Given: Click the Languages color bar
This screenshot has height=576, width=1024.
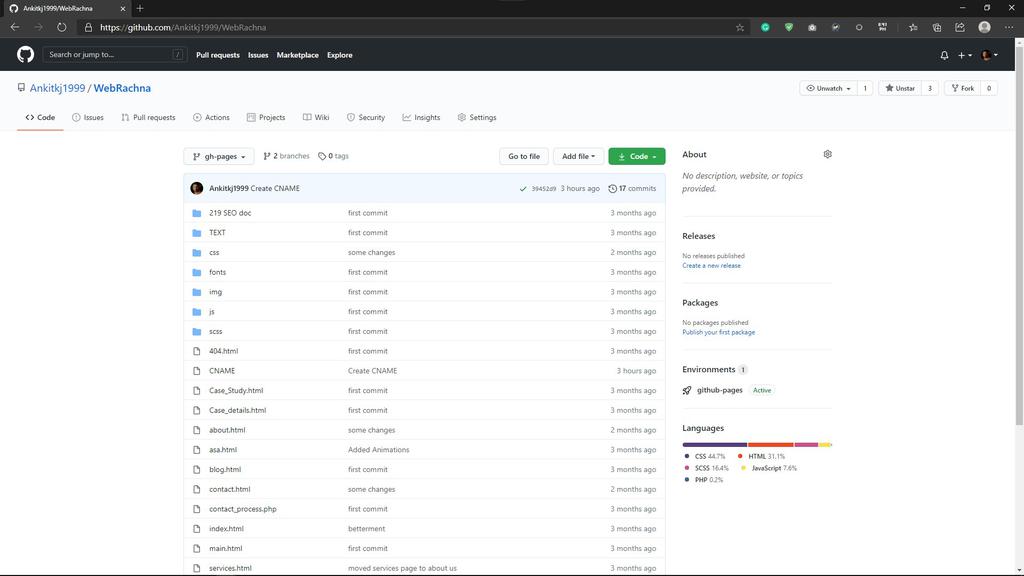Looking at the screenshot, I should click(x=757, y=445).
